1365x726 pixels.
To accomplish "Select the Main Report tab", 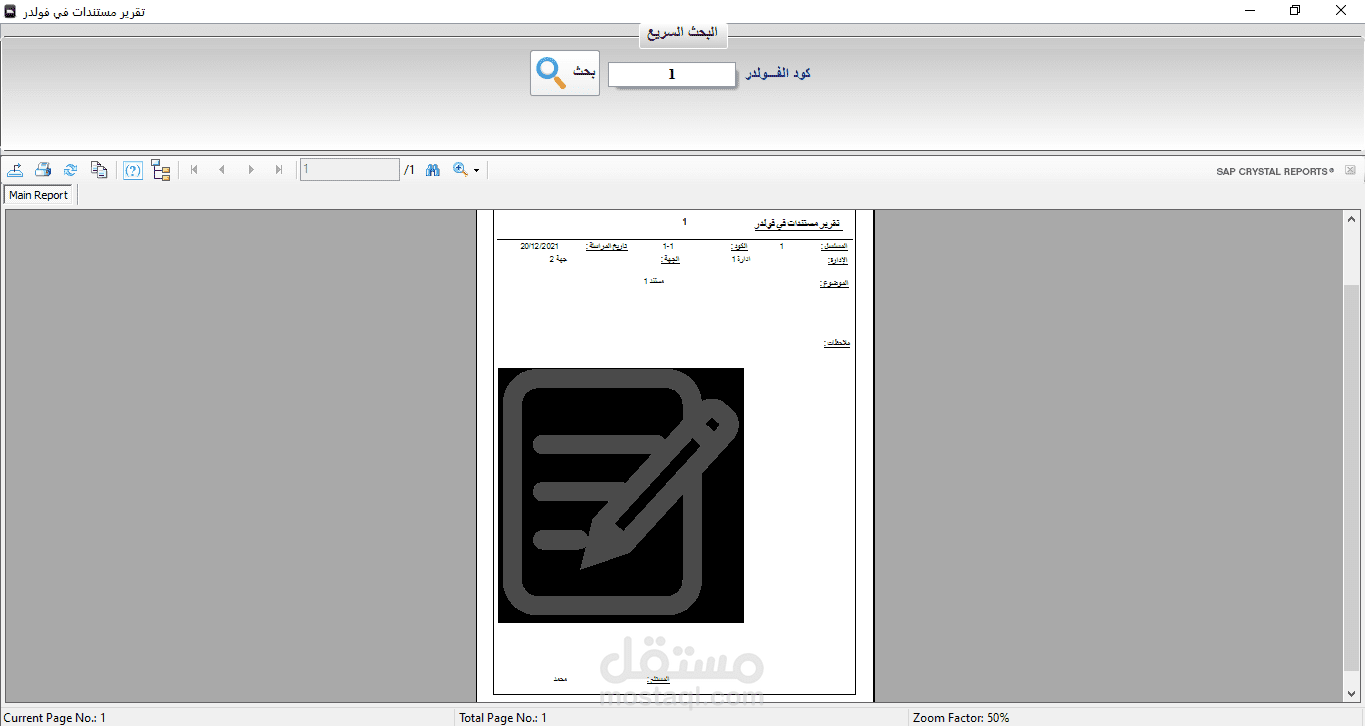I will coord(39,195).
